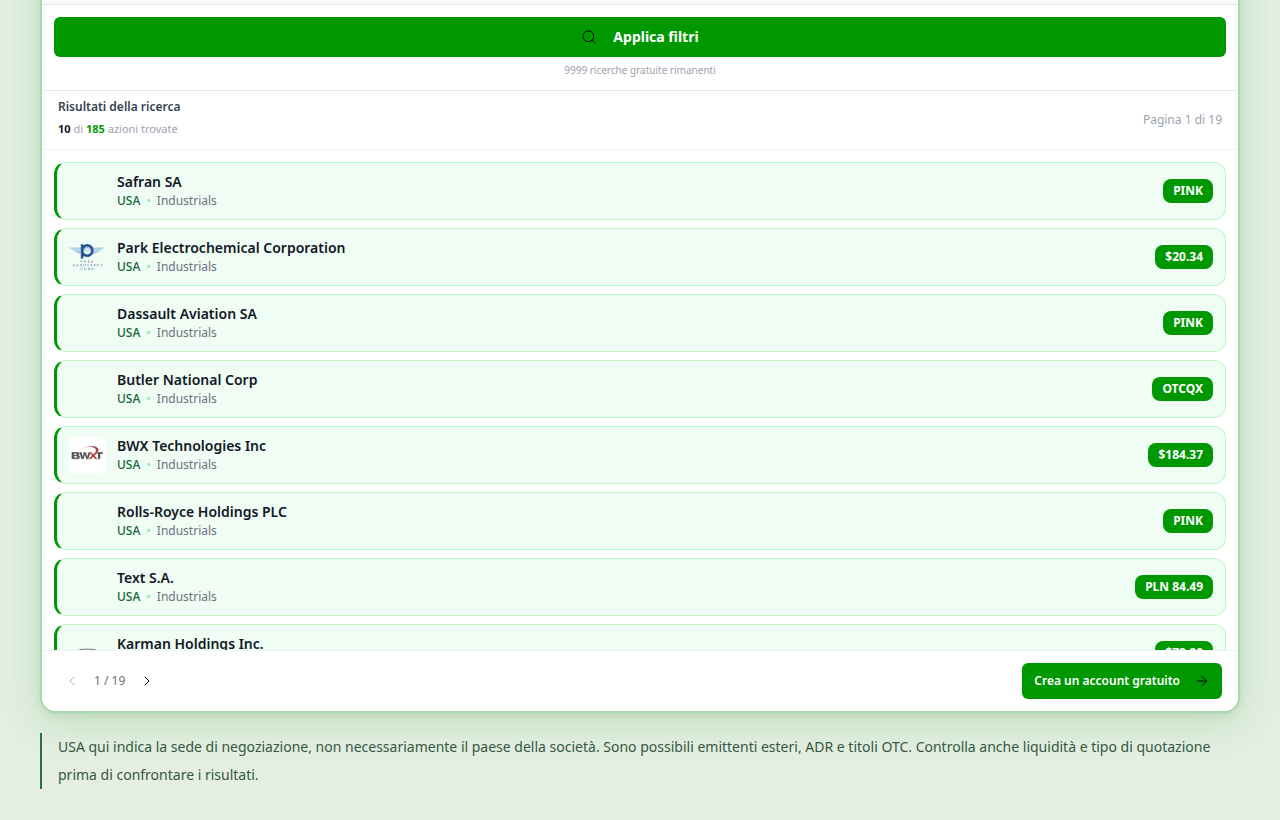The width and height of the screenshot is (1280, 820).
Task: Open the Text S.A. result
Action: pos(640,587)
